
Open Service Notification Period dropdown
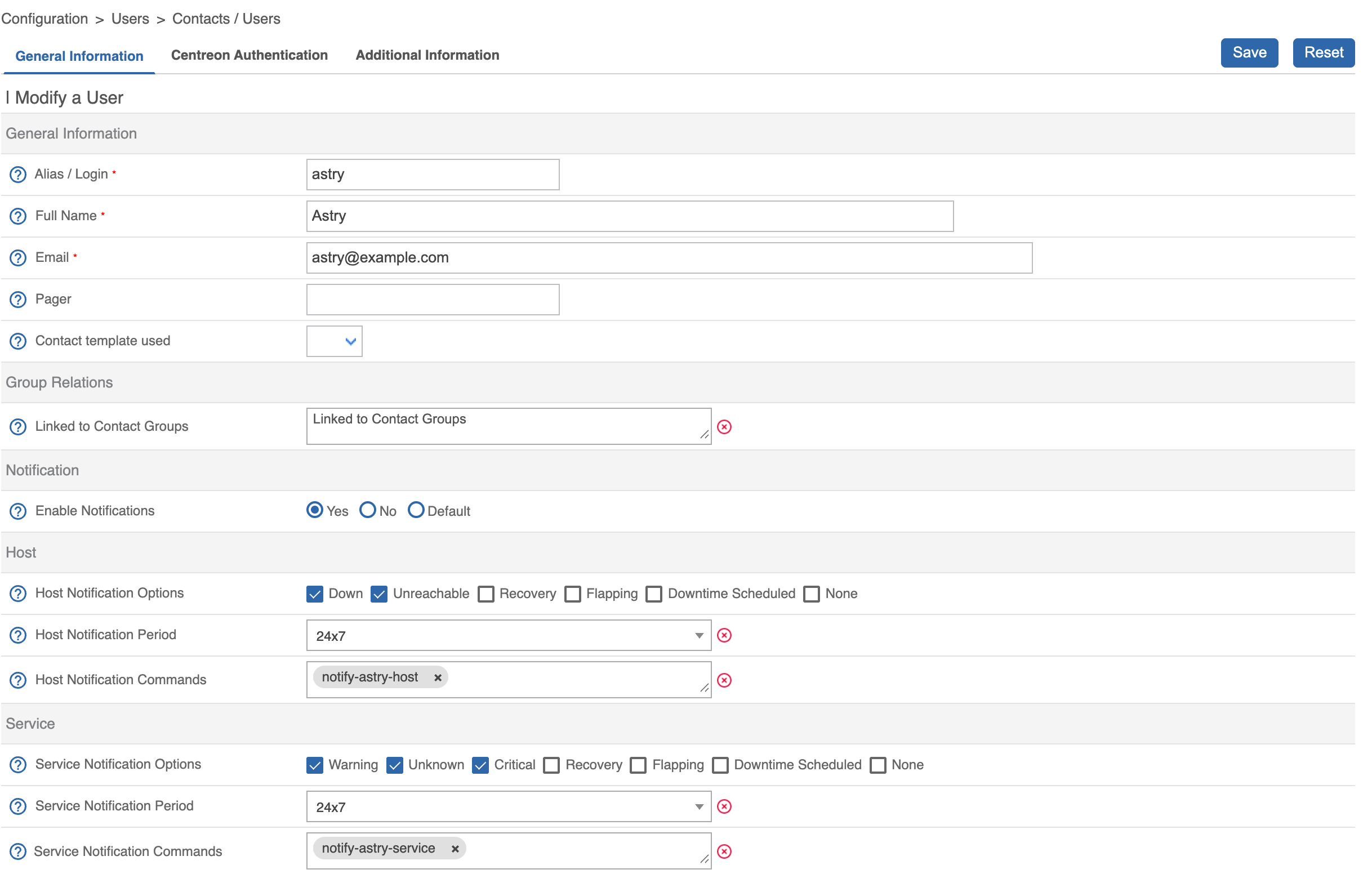(x=508, y=806)
